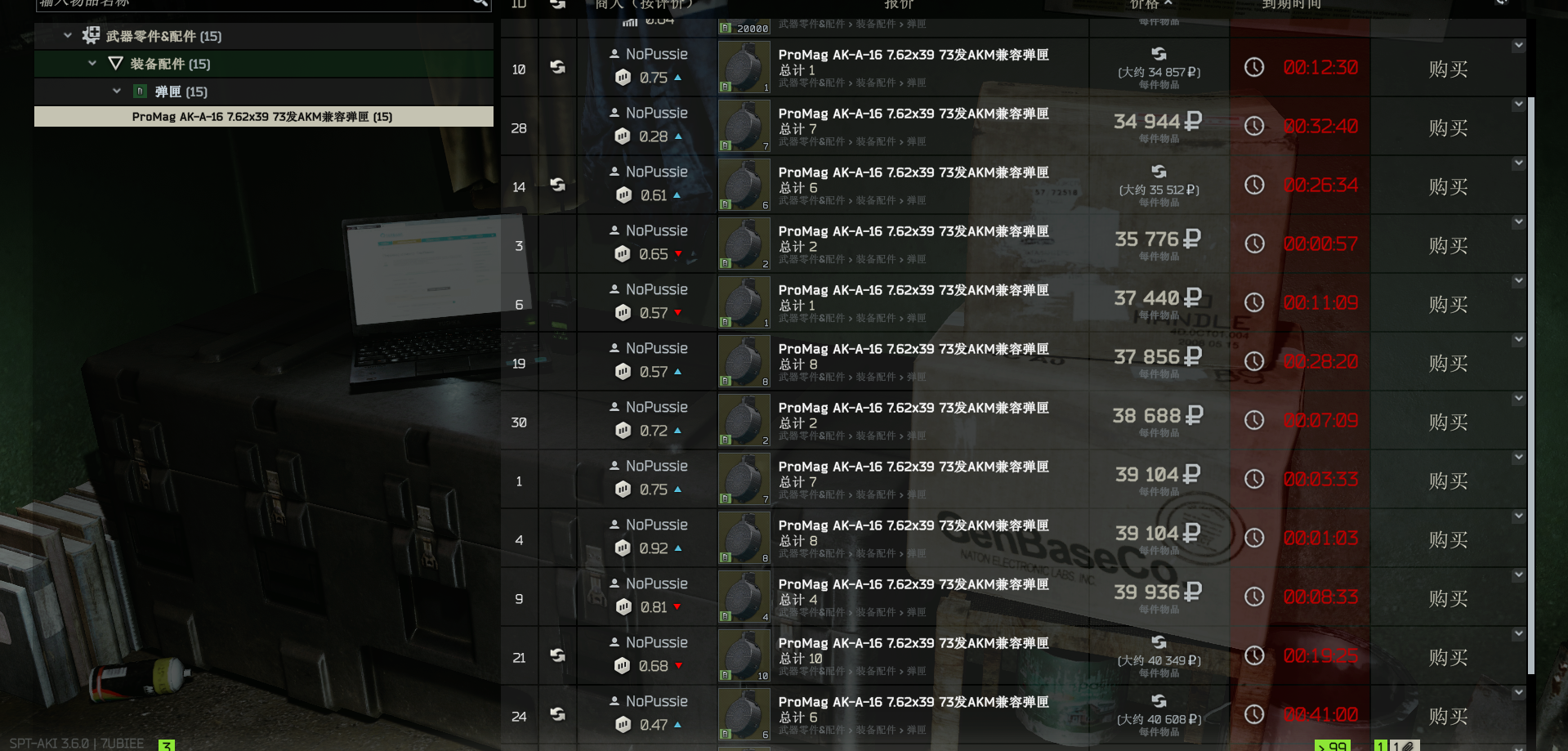
Task: Click seller person icon in offer ID 3
Action: [x=614, y=230]
